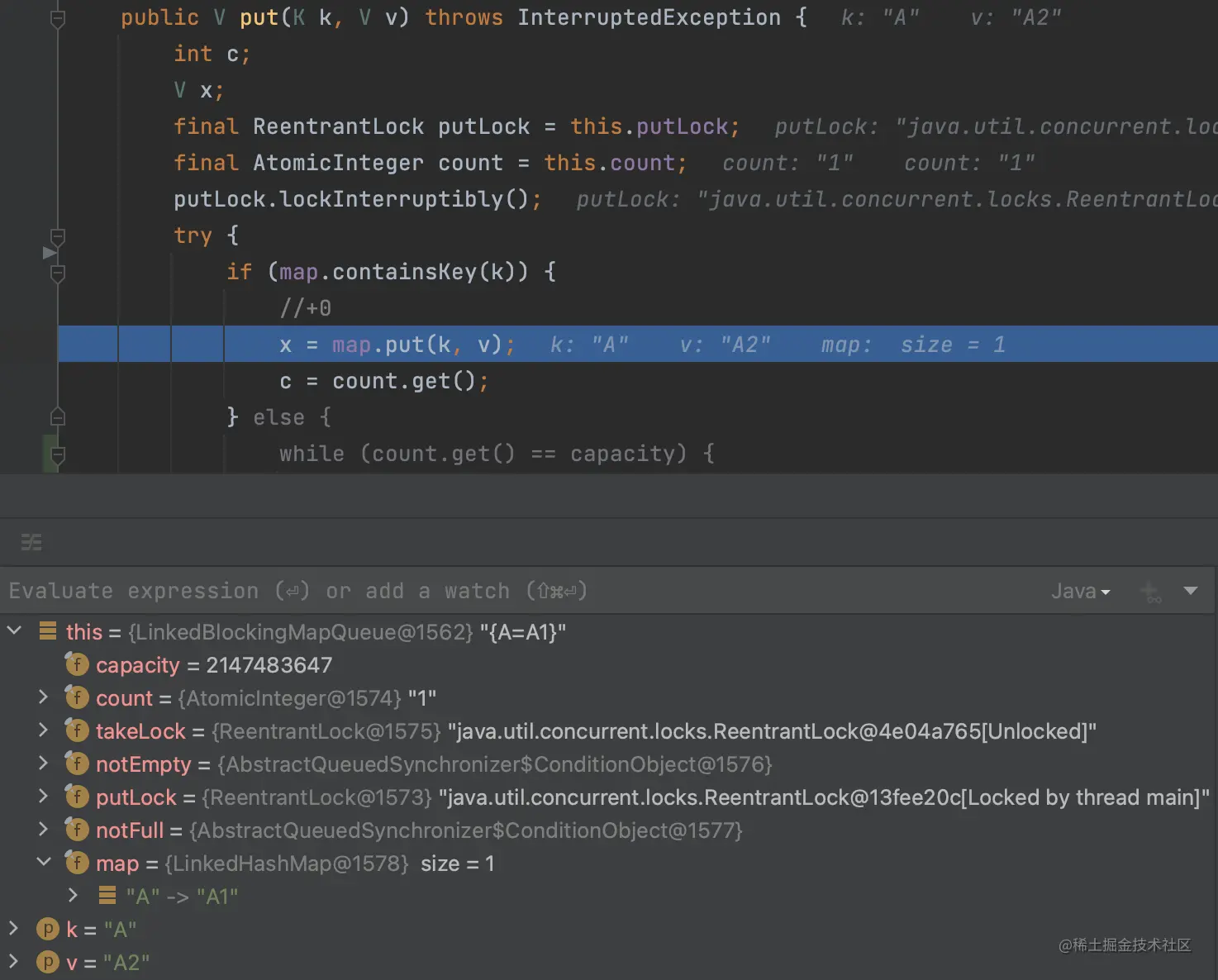
Task: Select capacity = 2147483647 row
Action: click(x=609, y=664)
